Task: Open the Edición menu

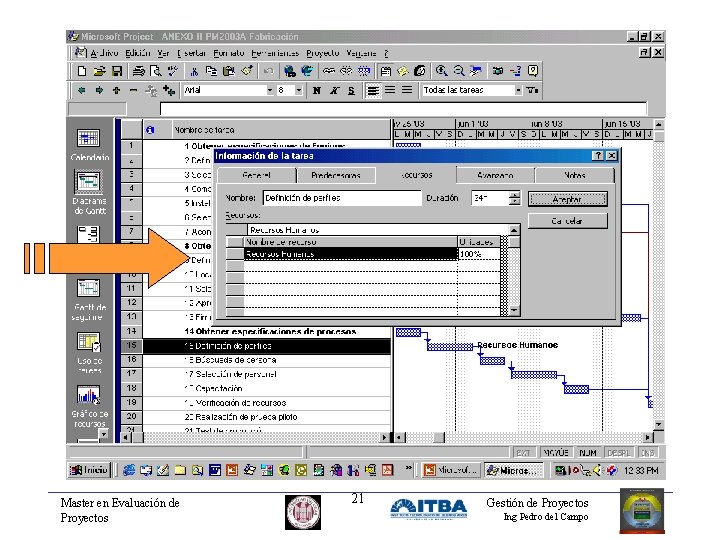Action: click(138, 53)
